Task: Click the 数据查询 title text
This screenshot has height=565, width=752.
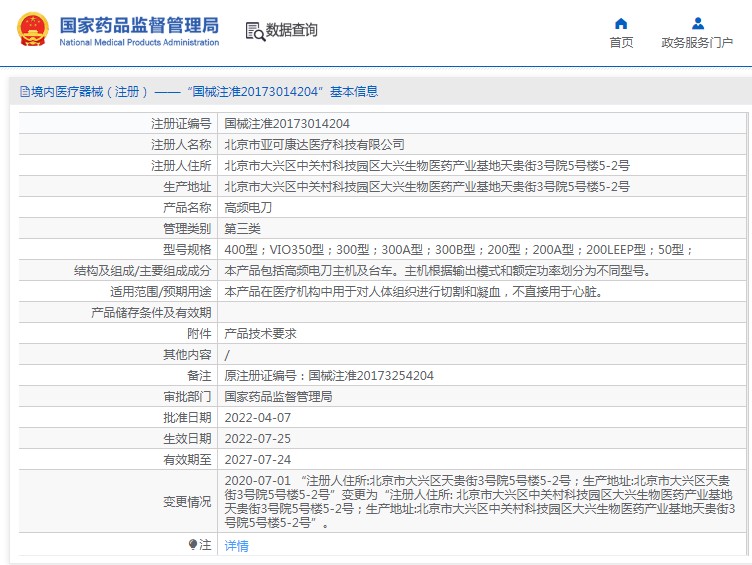Action: pyautogui.click(x=292, y=30)
